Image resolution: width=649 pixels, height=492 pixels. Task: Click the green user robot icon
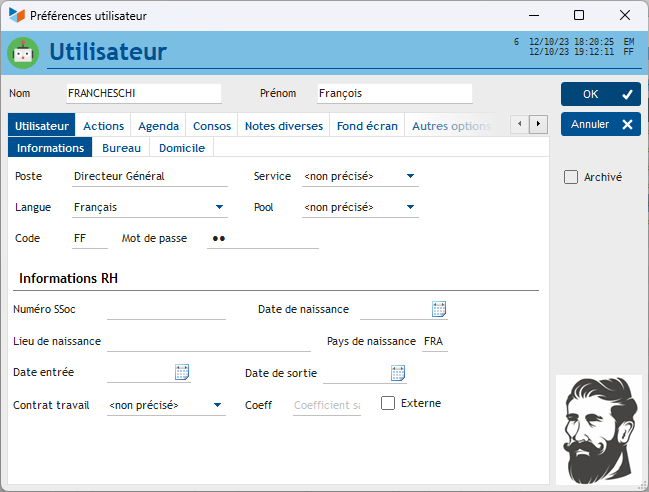[x=23, y=53]
